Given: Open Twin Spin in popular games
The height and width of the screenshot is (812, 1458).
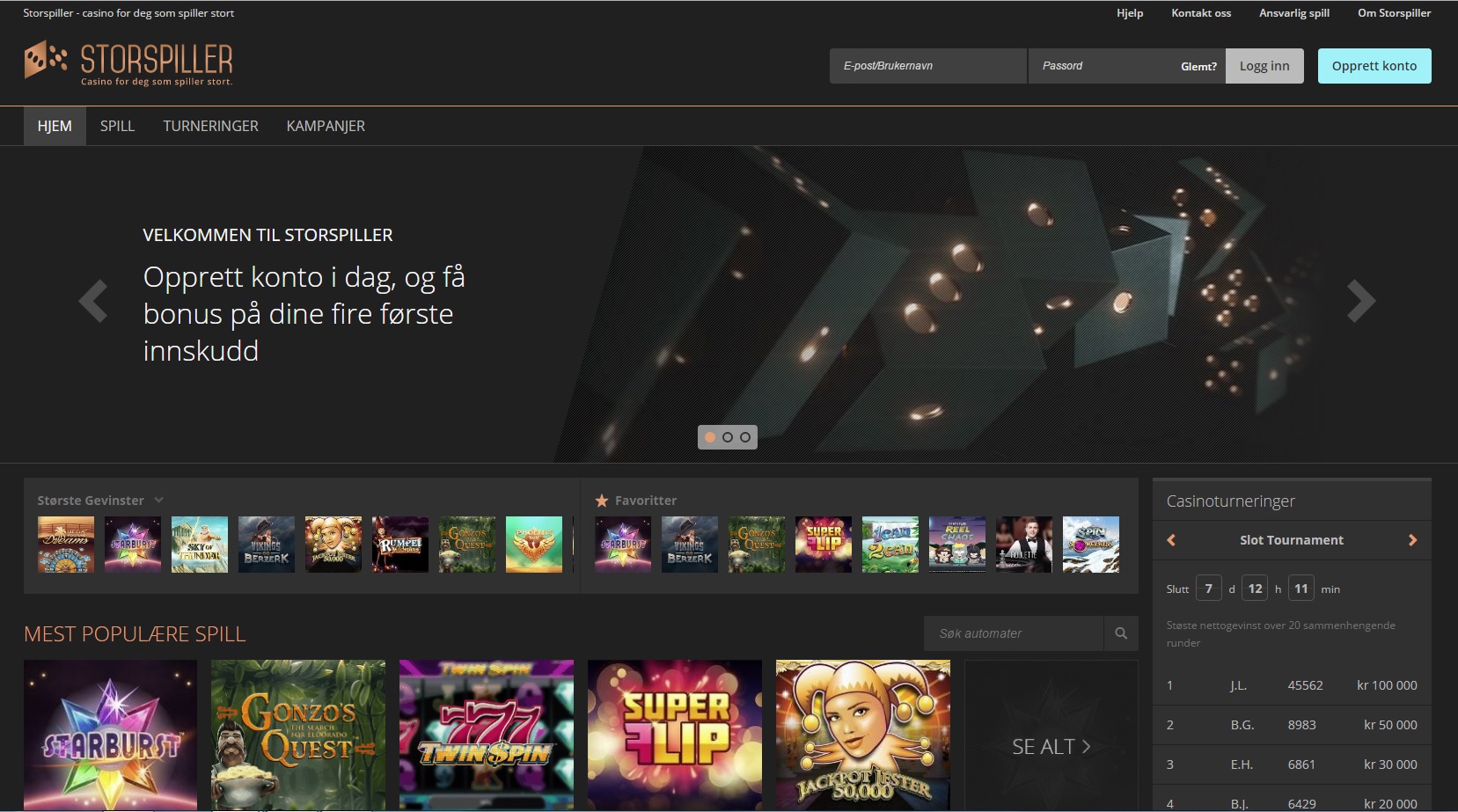Looking at the screenshot, I should click(x=487, y=735).
